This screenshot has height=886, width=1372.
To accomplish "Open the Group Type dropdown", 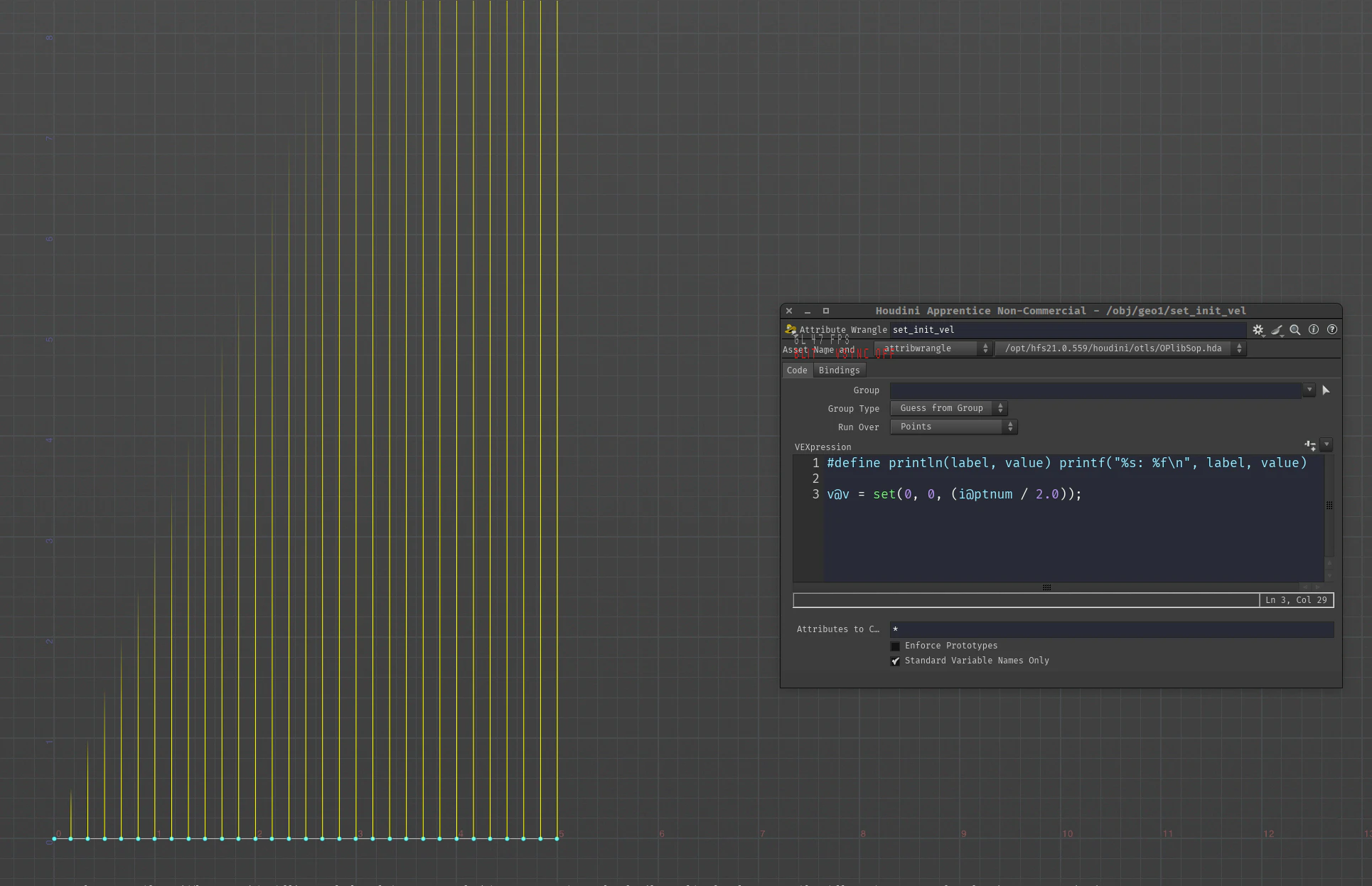I will click(x=949, y=408).
